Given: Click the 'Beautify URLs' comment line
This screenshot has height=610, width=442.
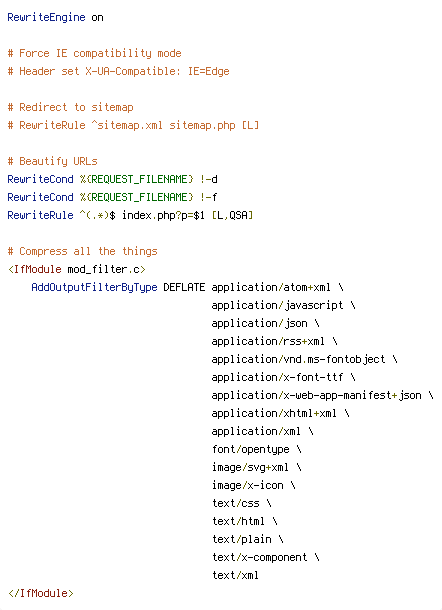Looking at the screenshot, I should (x=53, y=161).
